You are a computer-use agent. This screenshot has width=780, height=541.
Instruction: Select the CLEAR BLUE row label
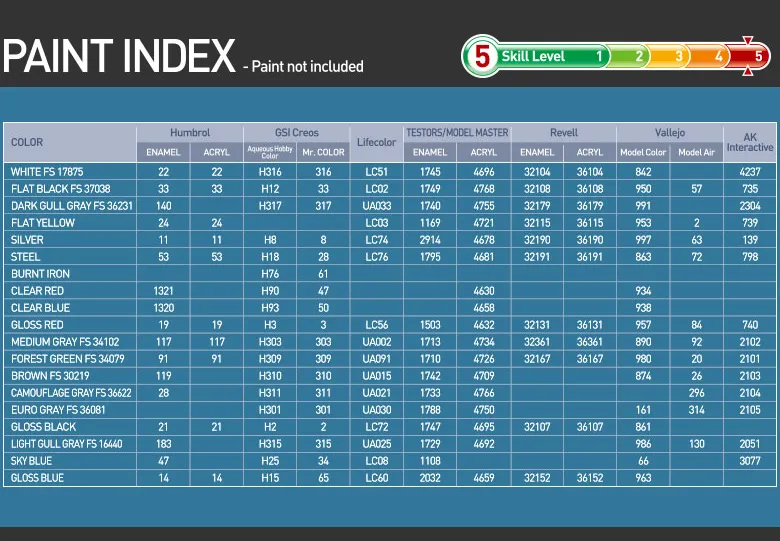coord(40,308)
